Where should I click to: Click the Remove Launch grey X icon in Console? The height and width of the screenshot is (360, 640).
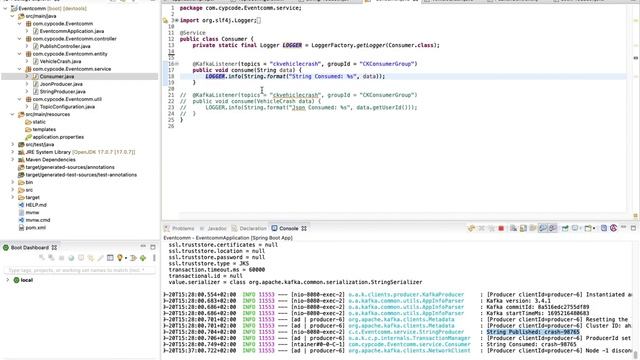tap(482, 228)
